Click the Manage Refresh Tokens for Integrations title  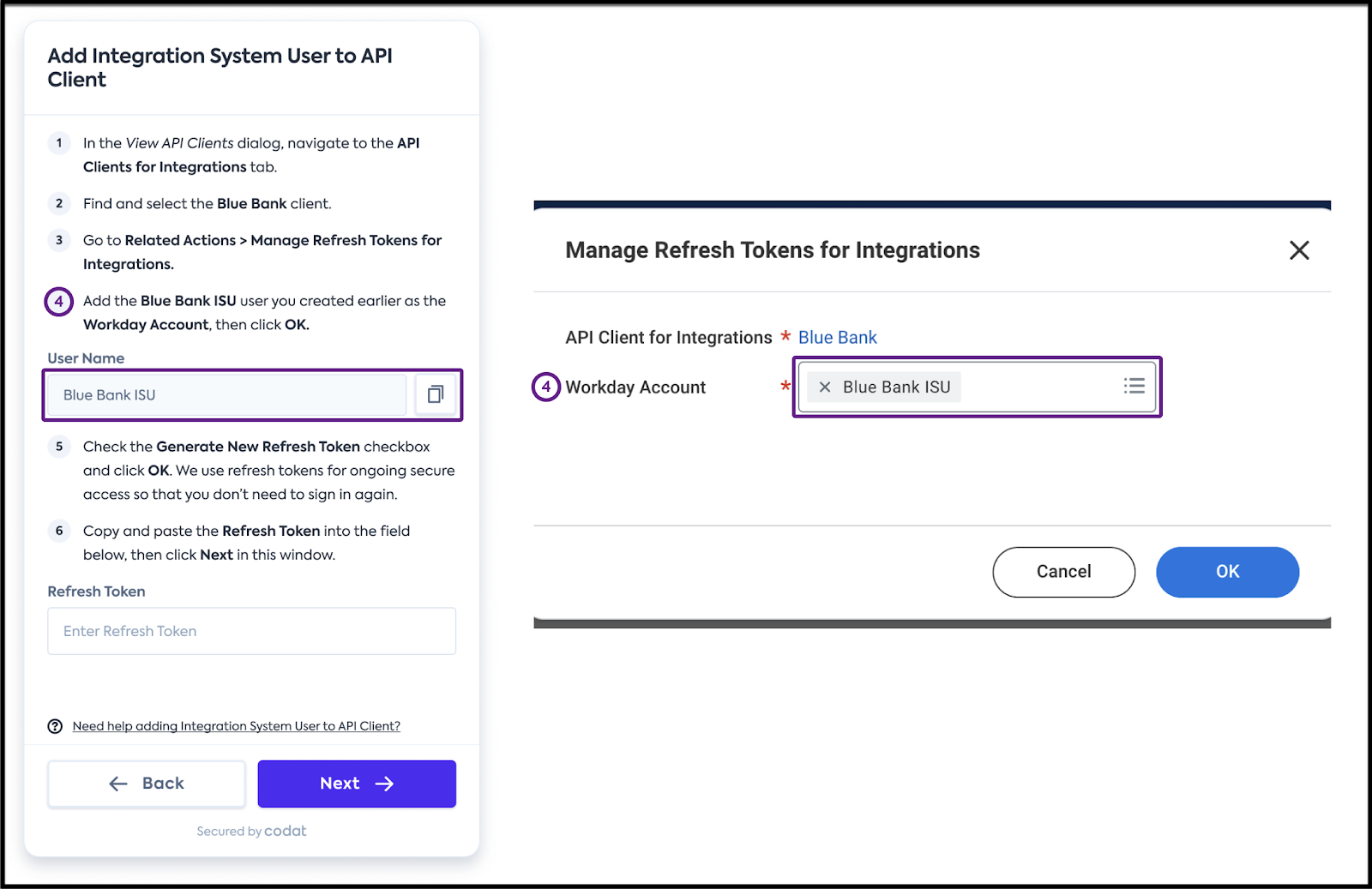pos(773,250)
